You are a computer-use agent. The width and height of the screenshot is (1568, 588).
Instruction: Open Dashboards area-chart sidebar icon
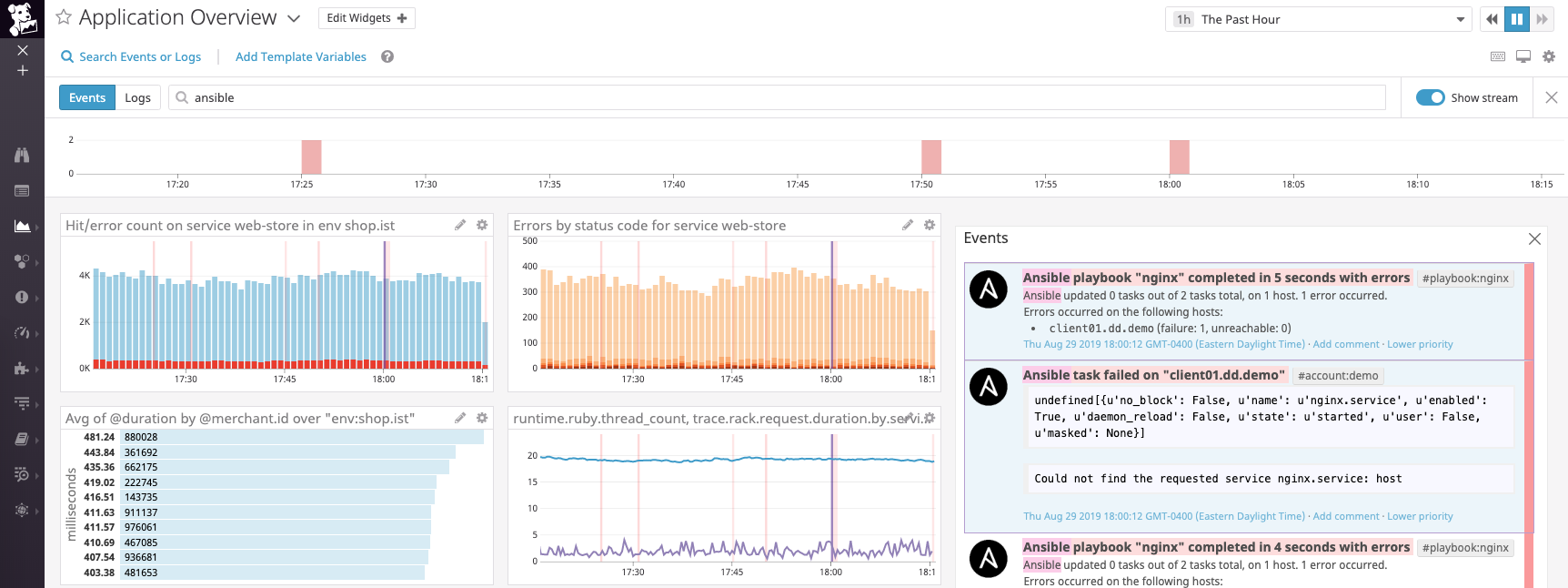(x=22, y=226)
